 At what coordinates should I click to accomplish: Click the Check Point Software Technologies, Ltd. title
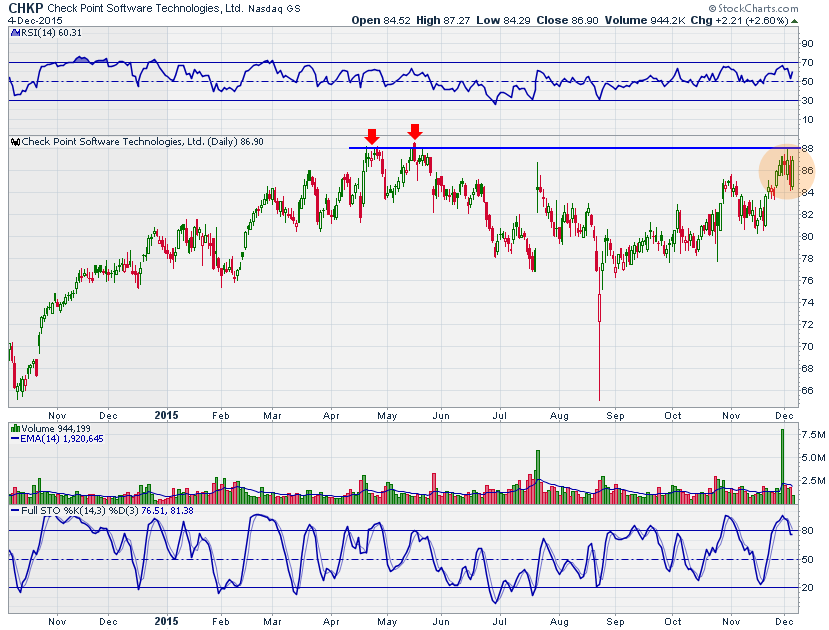pyautogui.click(x=145, y=8)
